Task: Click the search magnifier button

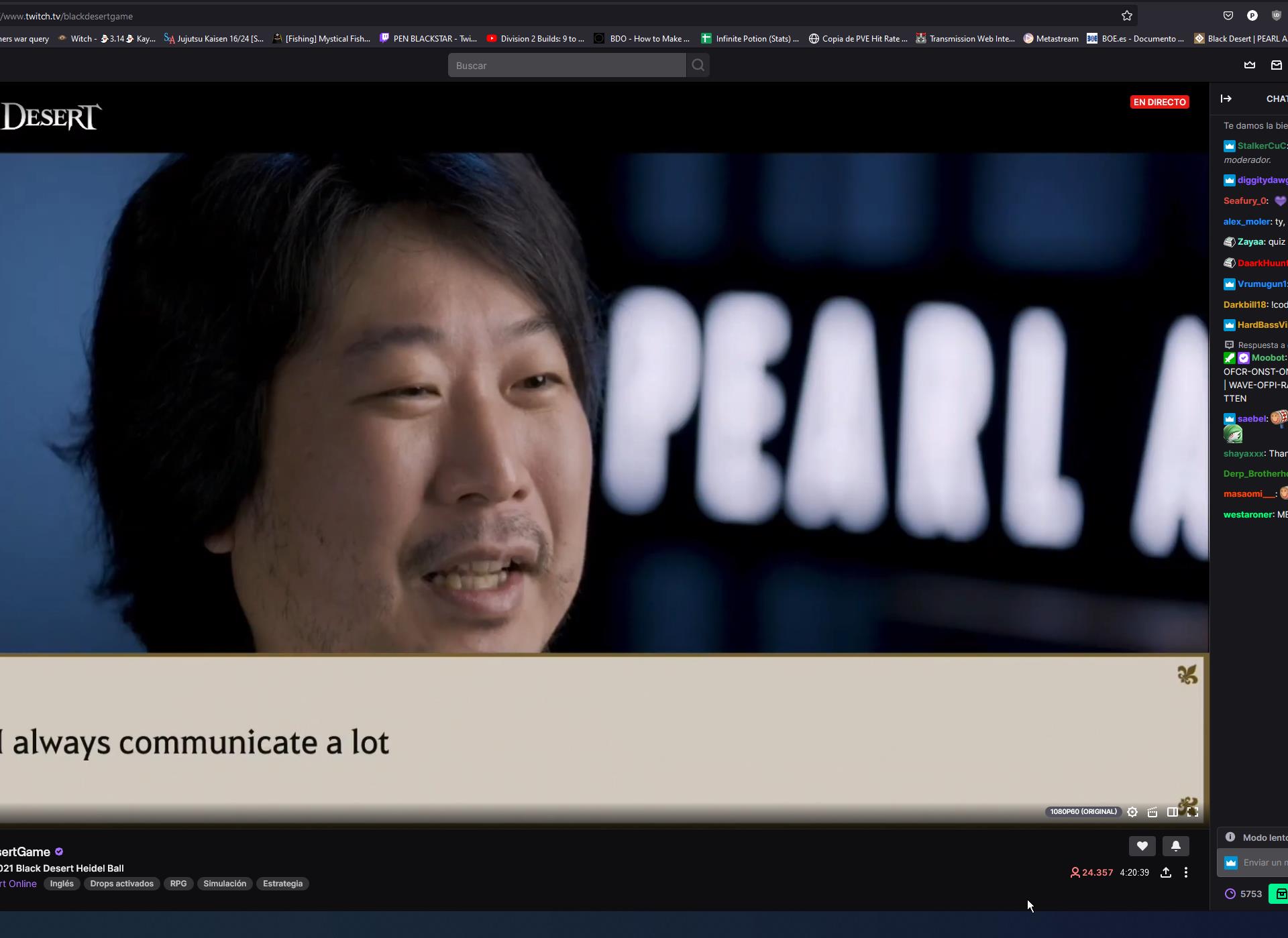Action: (698, 65)
